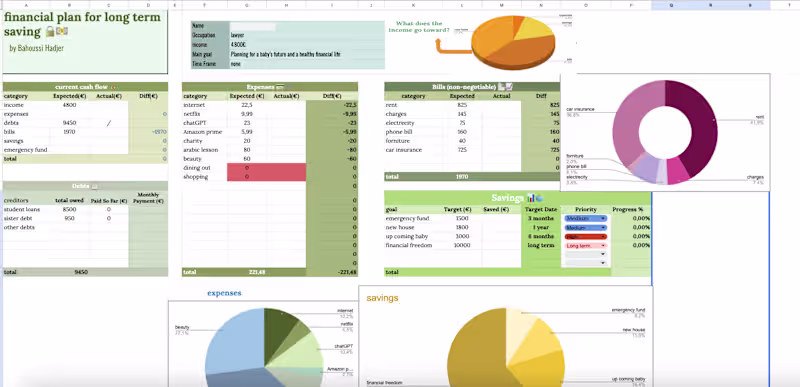Select the rent Expected value '825' in Bills
This screenshot has width=800, height=387.
(462, 105)
